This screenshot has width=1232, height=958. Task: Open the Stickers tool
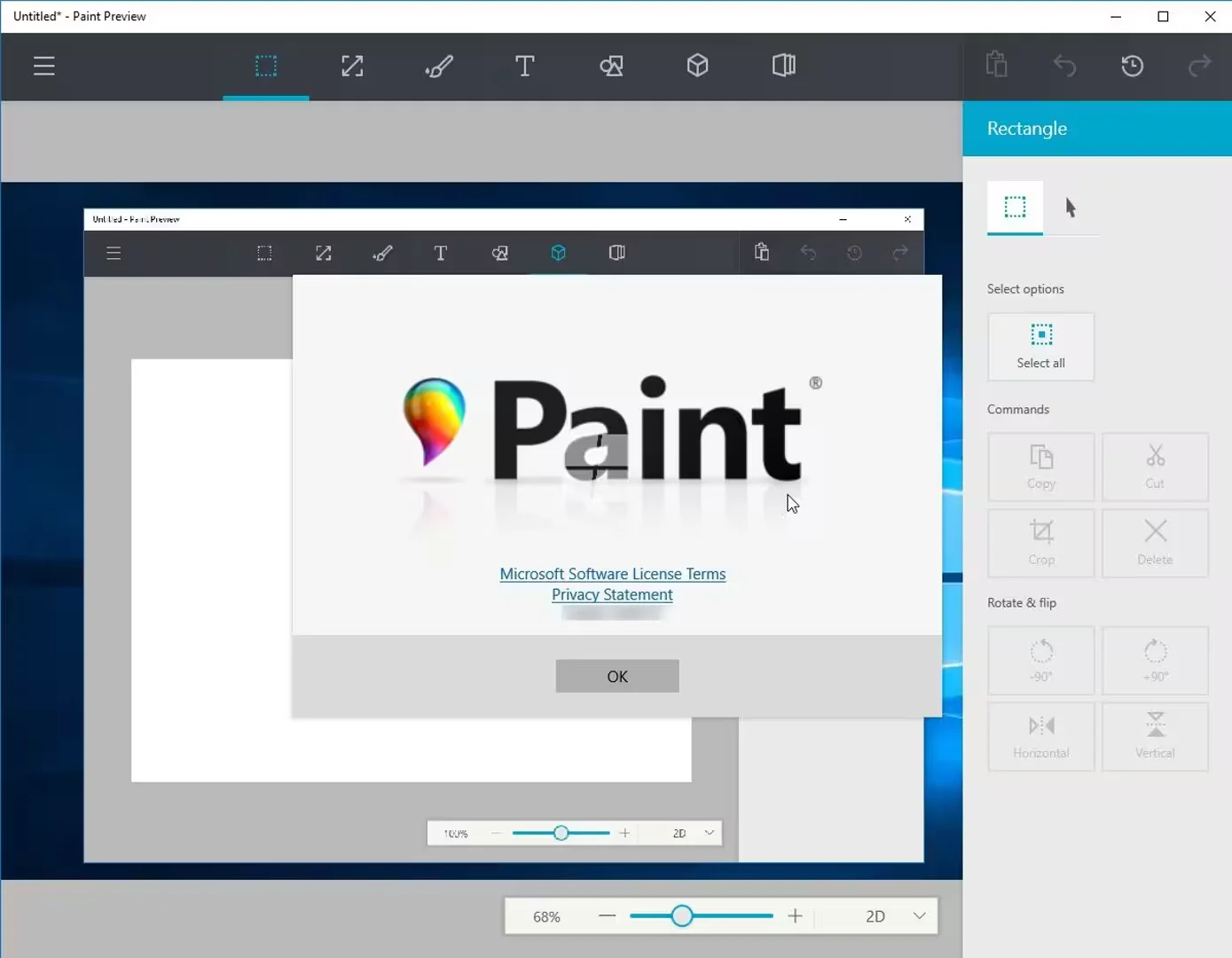coord(611,67)
